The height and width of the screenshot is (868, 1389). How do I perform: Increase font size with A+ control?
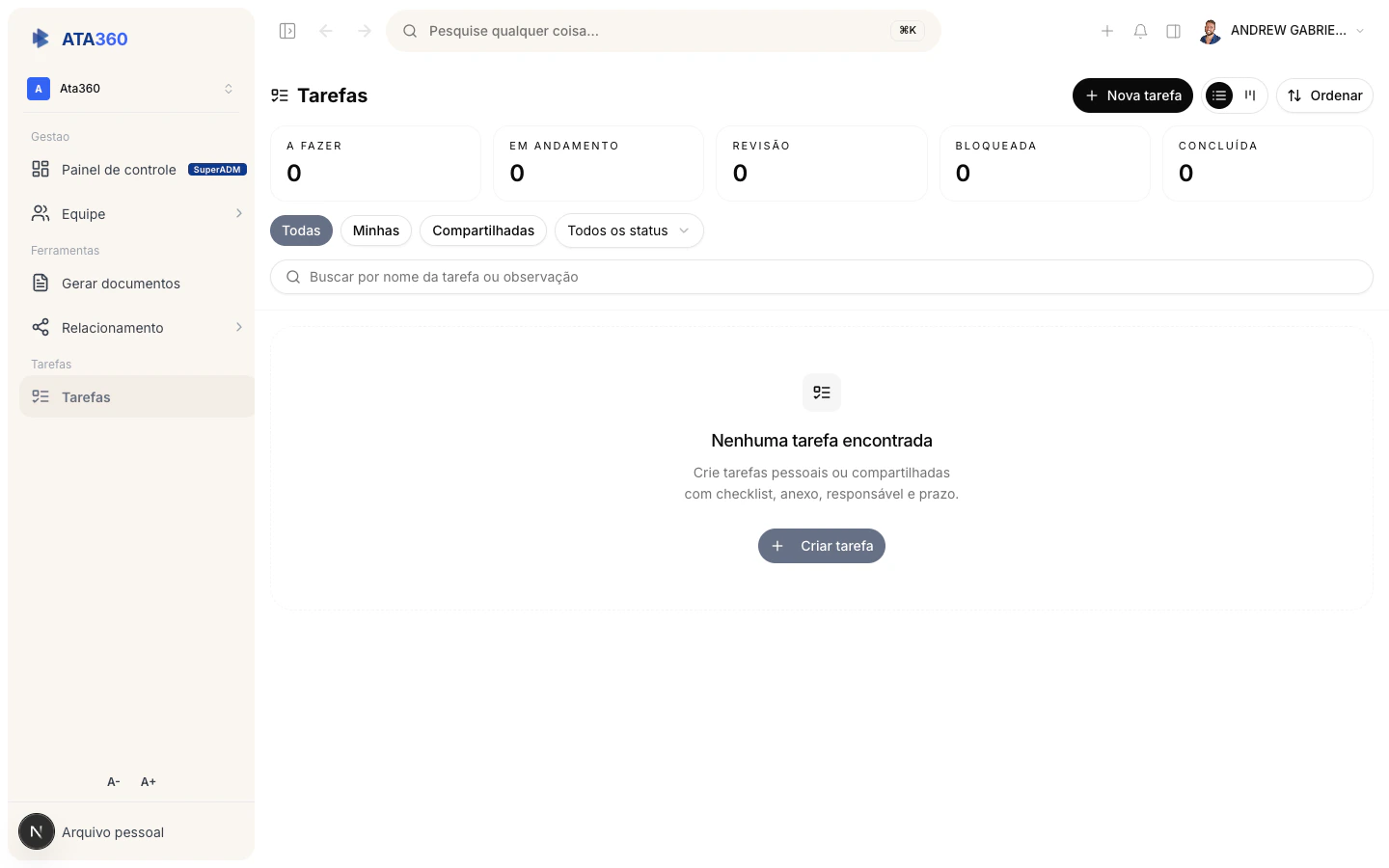click(x=148, y=781)
